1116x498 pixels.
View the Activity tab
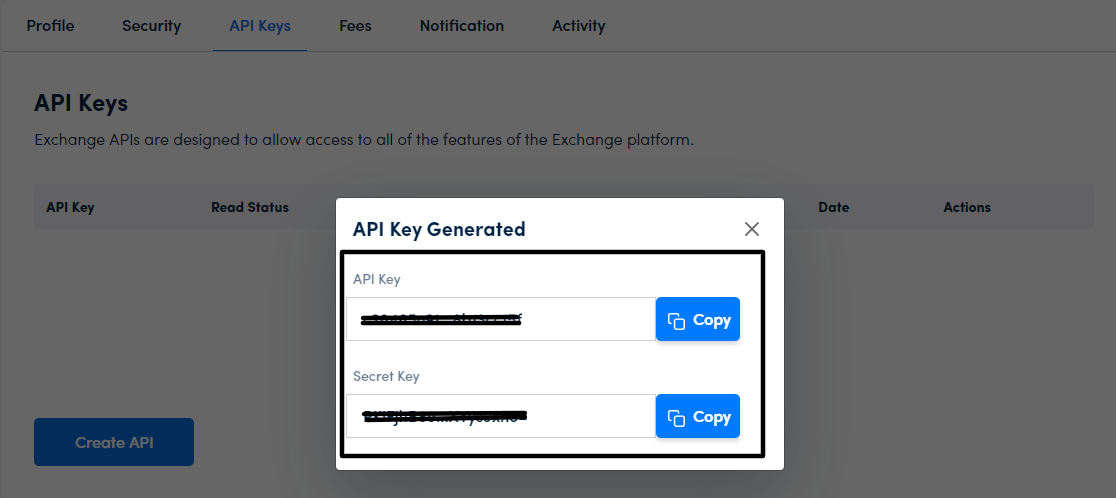[x=578, y=26]
